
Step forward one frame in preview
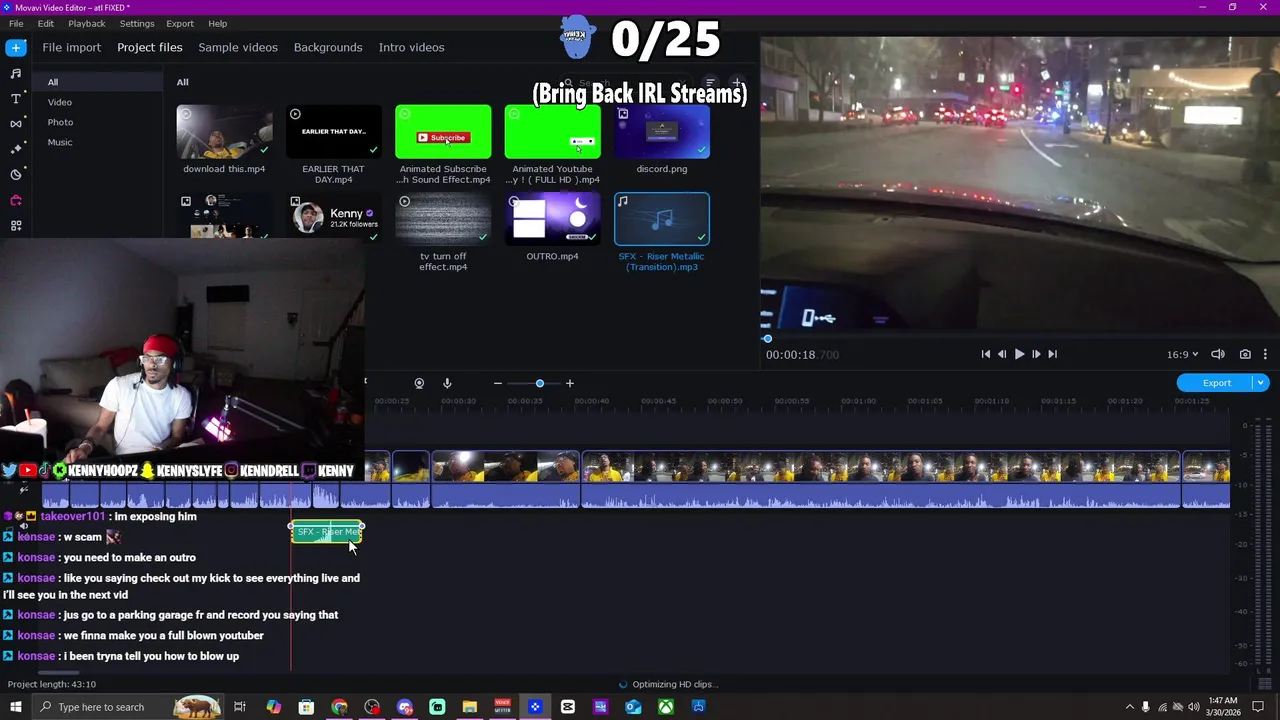coord(1036,354)
